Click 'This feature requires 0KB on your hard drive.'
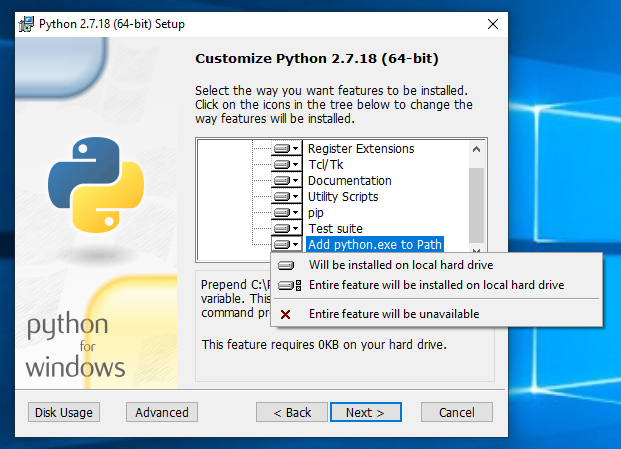Screen dimensions: 621x449 pyautogui.click(x=324, y=344)
